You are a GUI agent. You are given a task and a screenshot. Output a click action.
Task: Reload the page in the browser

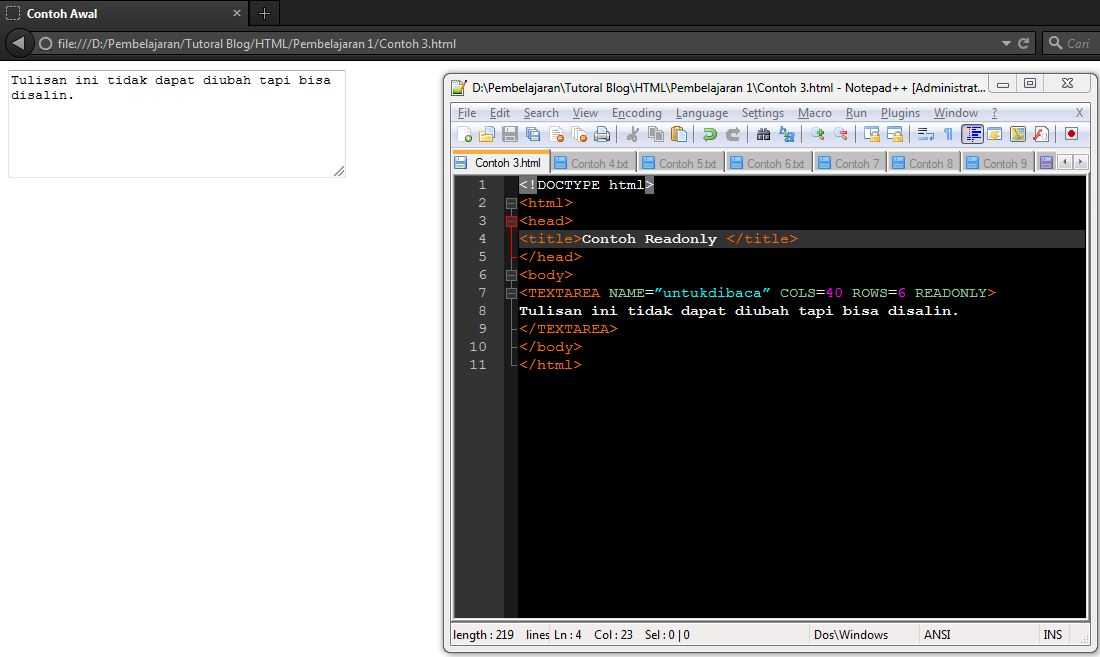1024,43
